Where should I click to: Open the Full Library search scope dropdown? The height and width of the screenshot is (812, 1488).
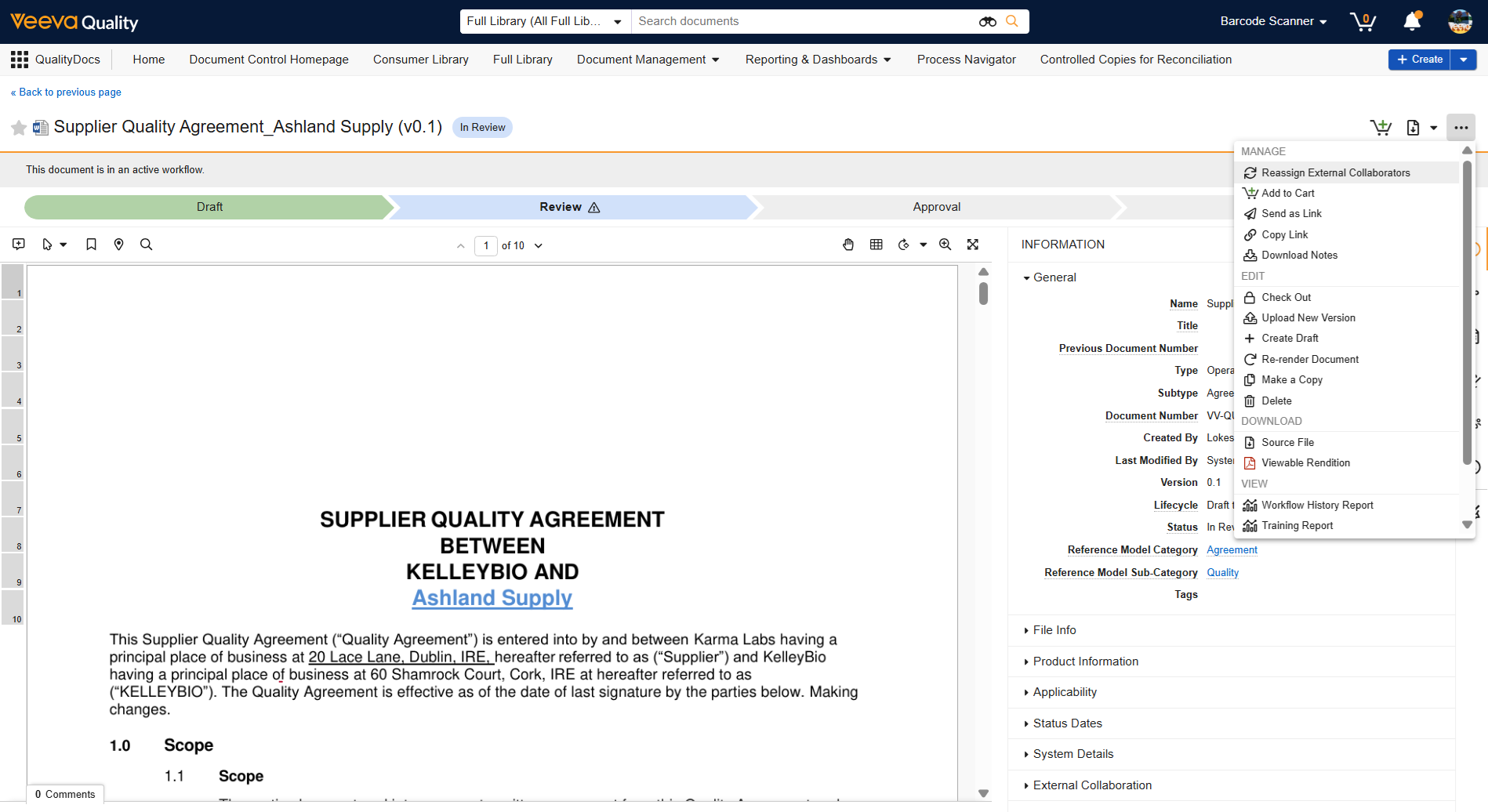point(545,22)
